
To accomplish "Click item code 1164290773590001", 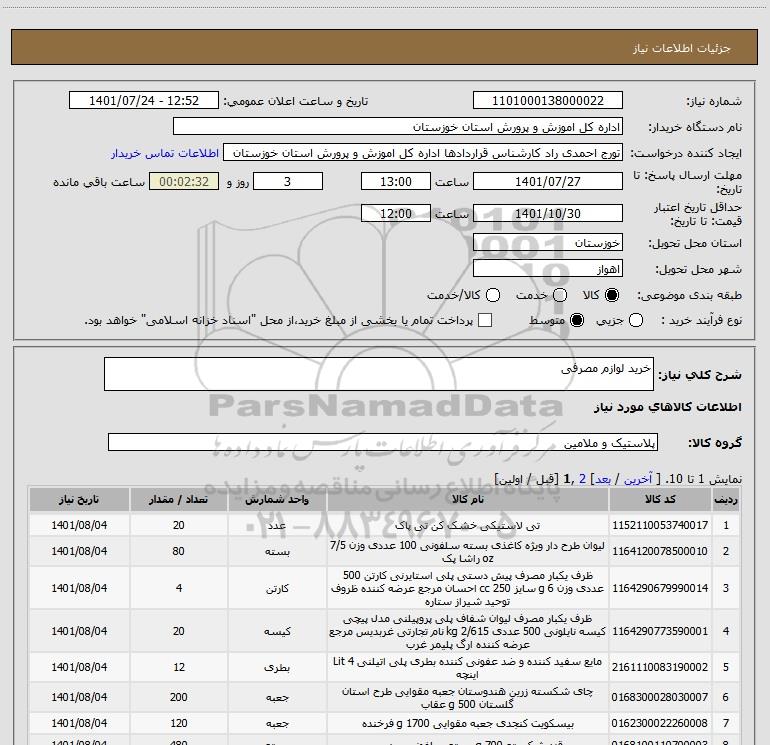I will (660, 631).
